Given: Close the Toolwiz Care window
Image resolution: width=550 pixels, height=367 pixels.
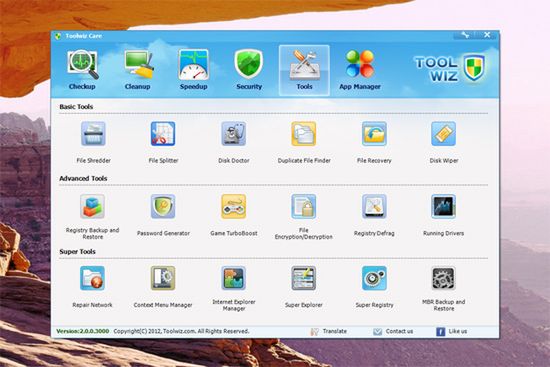Looking at the screenshot, I should click(487, 35).
